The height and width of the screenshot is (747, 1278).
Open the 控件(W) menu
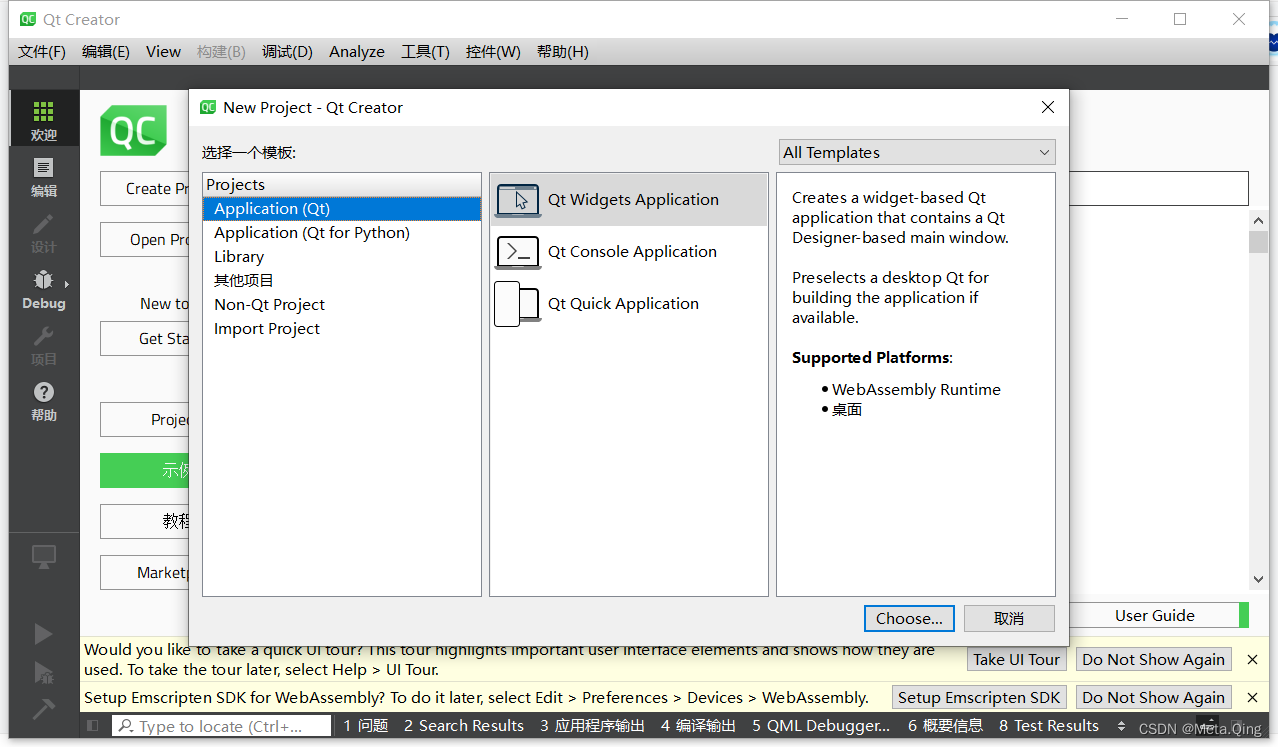[x=493, y=52]
